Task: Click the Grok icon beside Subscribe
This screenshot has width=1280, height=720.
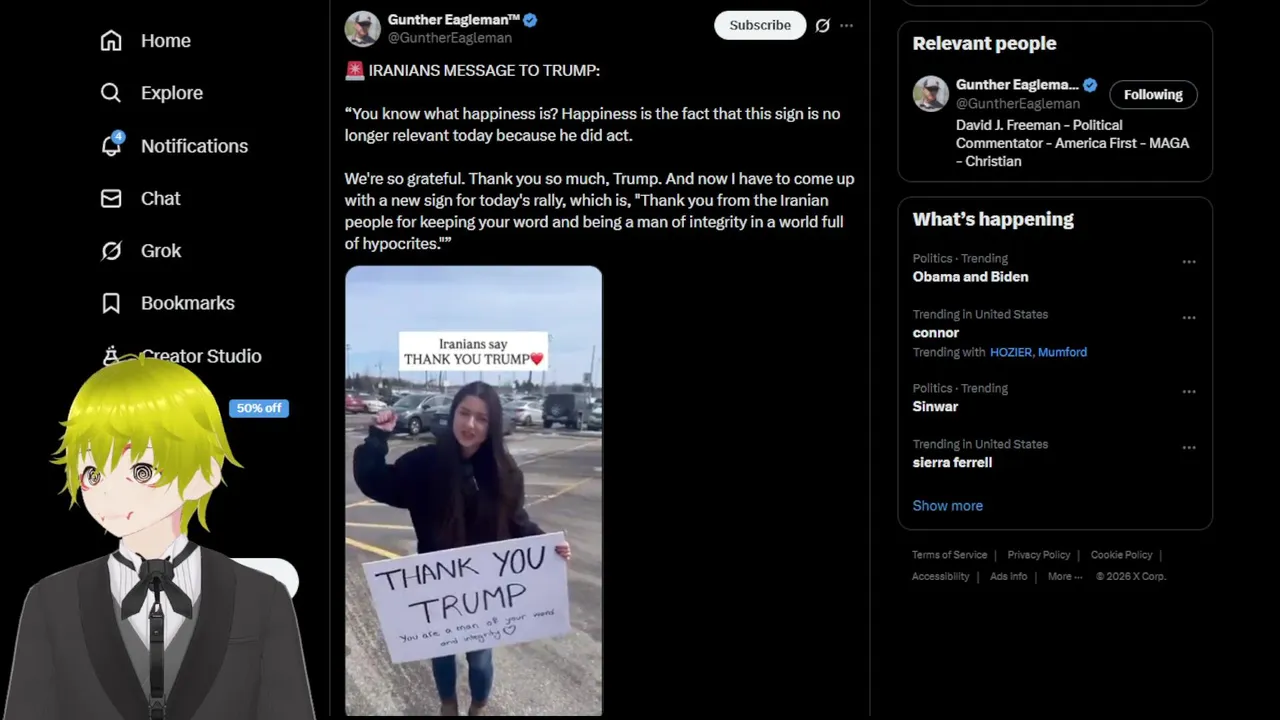Action: 822,26
